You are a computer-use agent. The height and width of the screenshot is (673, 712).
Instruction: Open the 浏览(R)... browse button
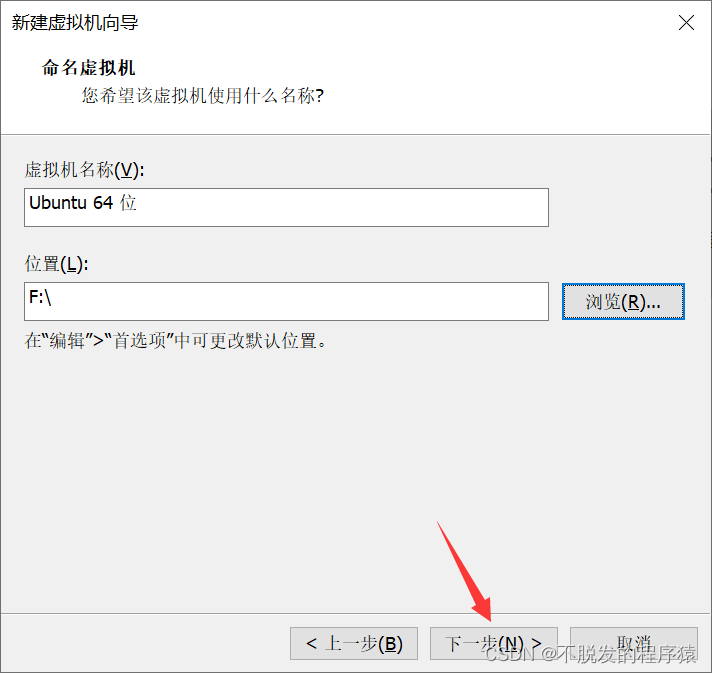coord(623,302)
